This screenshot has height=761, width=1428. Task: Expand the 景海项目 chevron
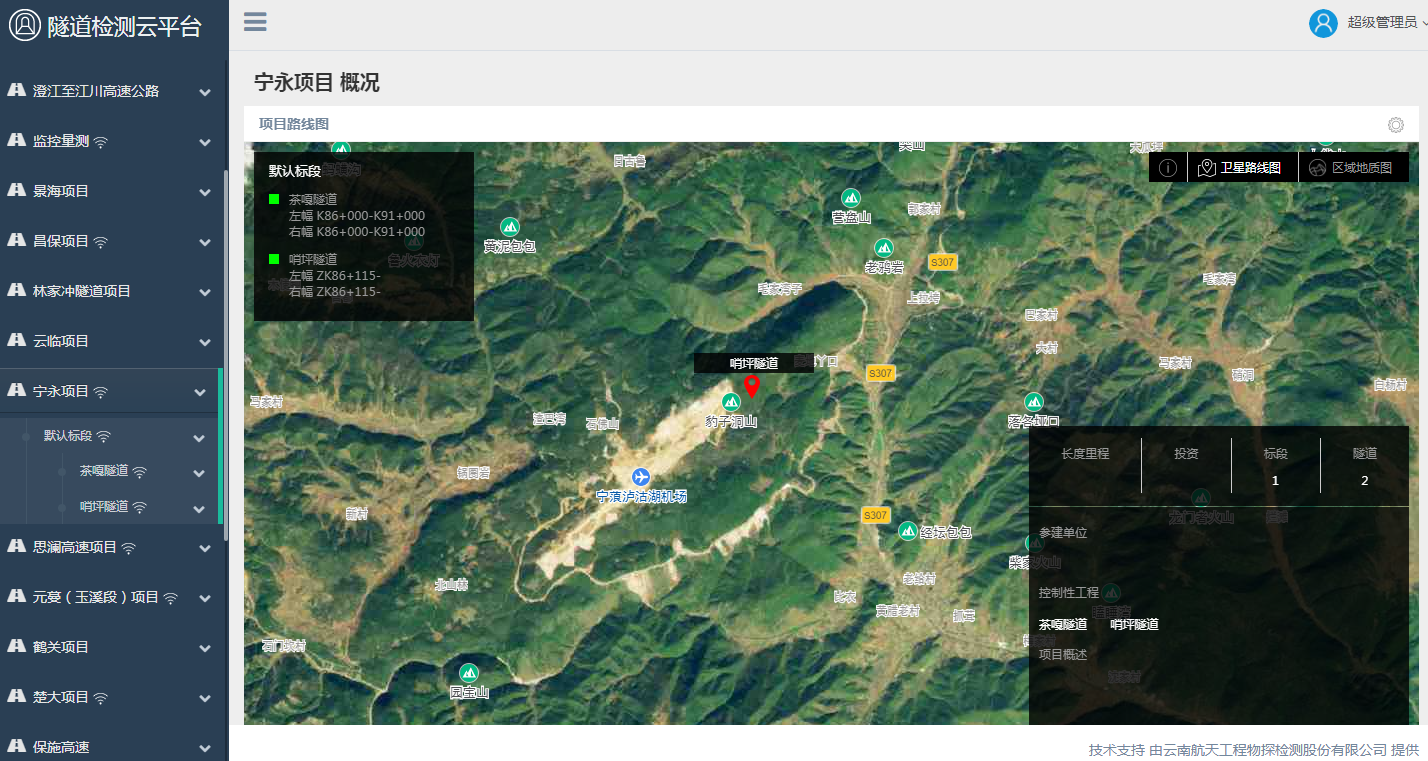[205, 192]
